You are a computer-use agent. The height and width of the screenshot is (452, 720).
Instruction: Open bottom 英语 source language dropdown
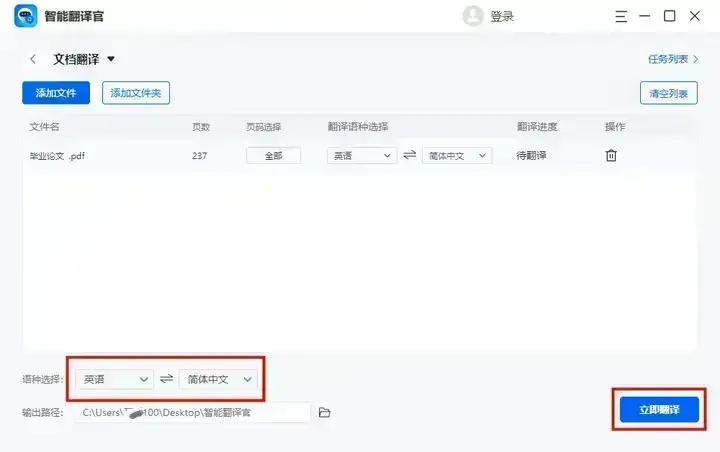(x=116, y=380)
